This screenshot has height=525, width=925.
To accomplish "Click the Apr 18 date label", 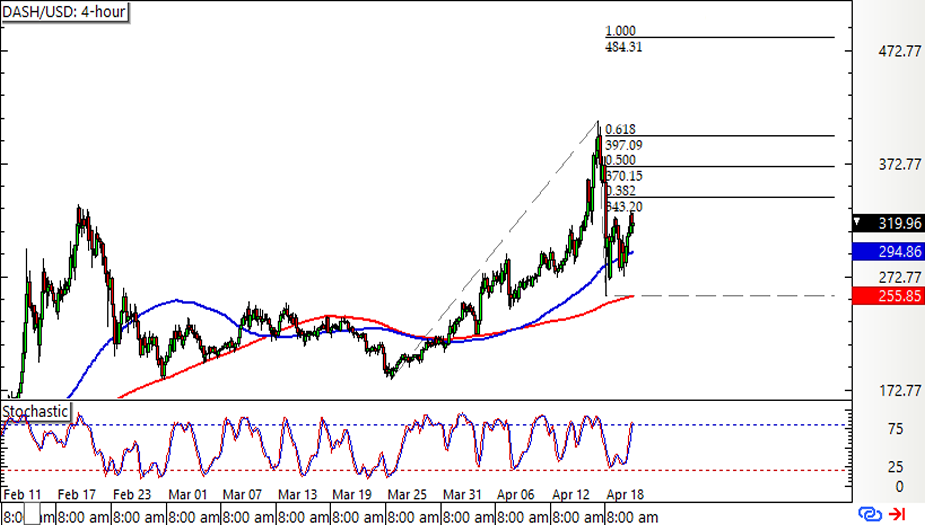I will pos(625,494).
